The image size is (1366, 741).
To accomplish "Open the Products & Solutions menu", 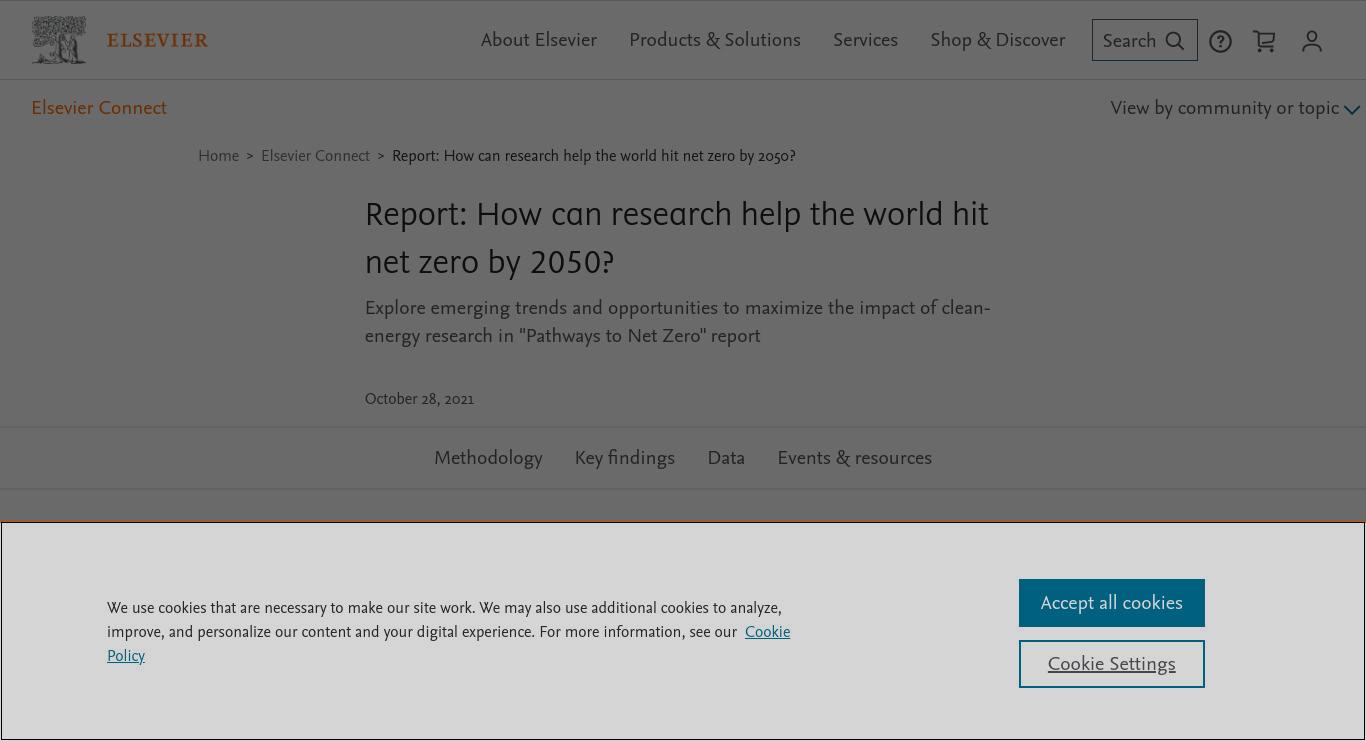I will 715,40.
